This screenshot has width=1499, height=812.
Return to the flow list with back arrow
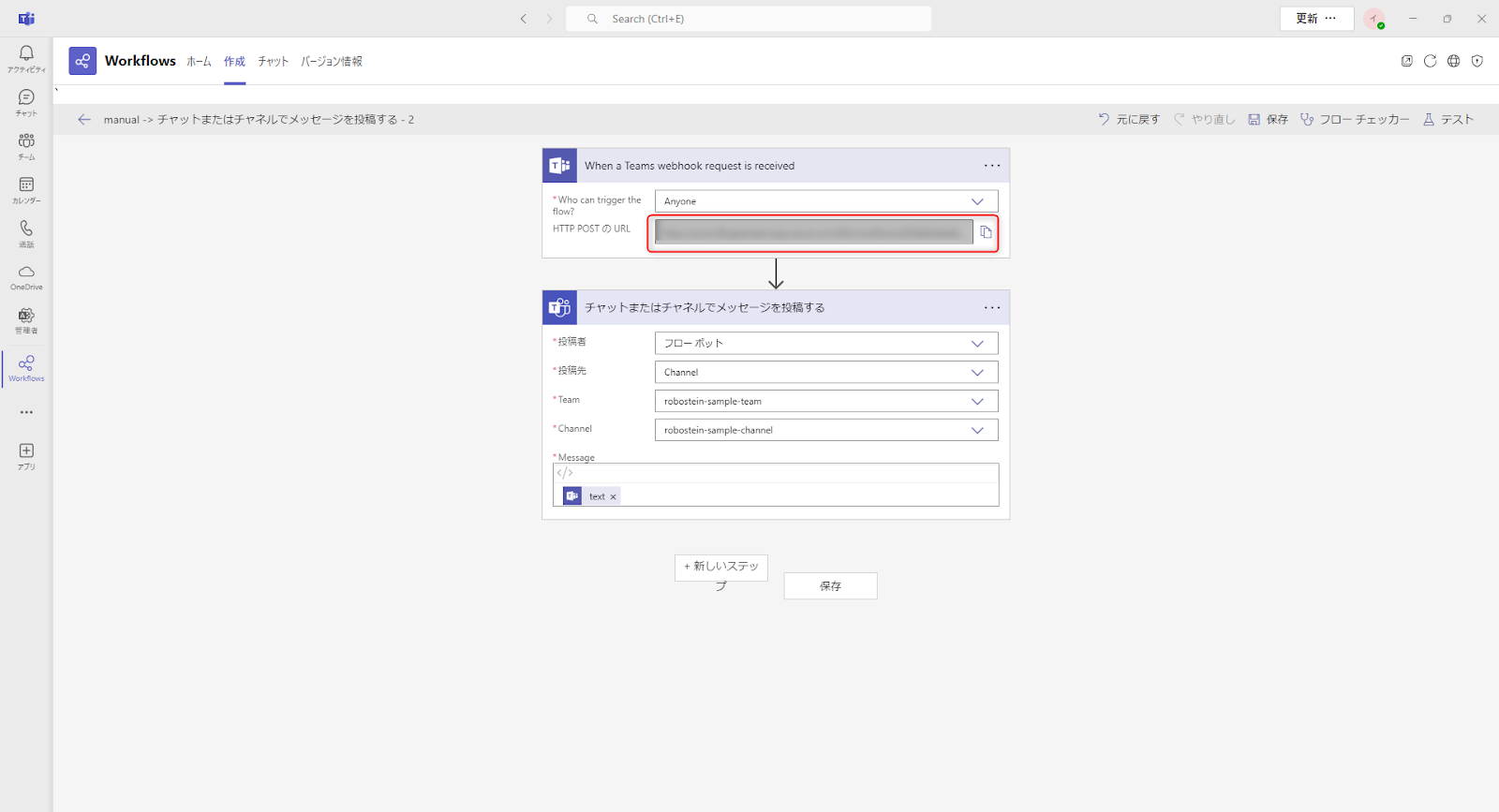click(84, 119)
